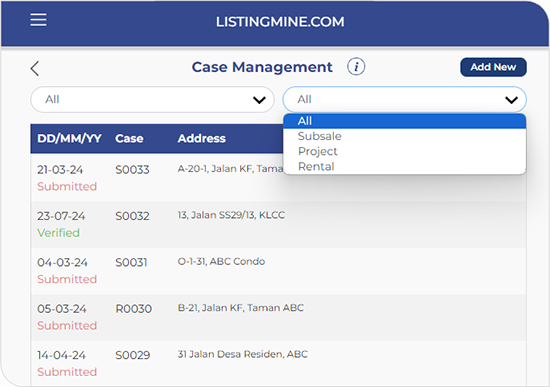Click date 14-04-24

[x=61, y=355]
